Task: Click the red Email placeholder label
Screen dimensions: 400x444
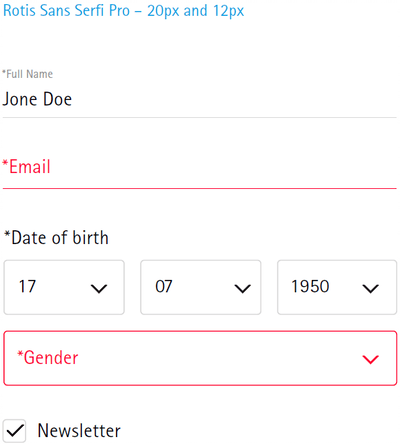Action: pos(26,167)
